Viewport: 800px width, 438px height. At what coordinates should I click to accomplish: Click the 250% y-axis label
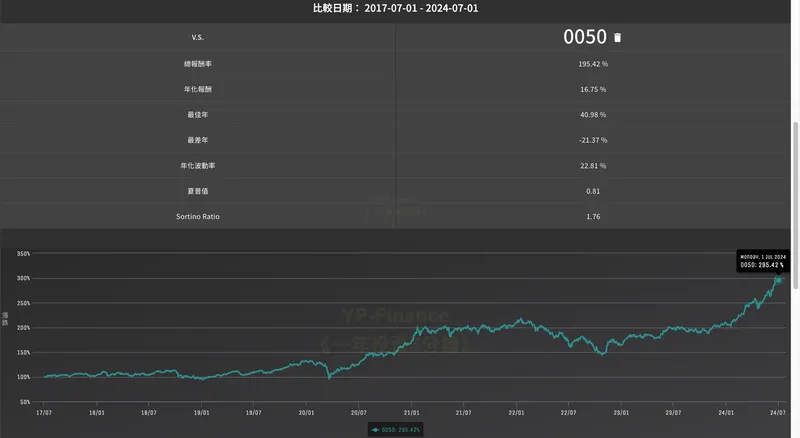[x=23, y=303]
